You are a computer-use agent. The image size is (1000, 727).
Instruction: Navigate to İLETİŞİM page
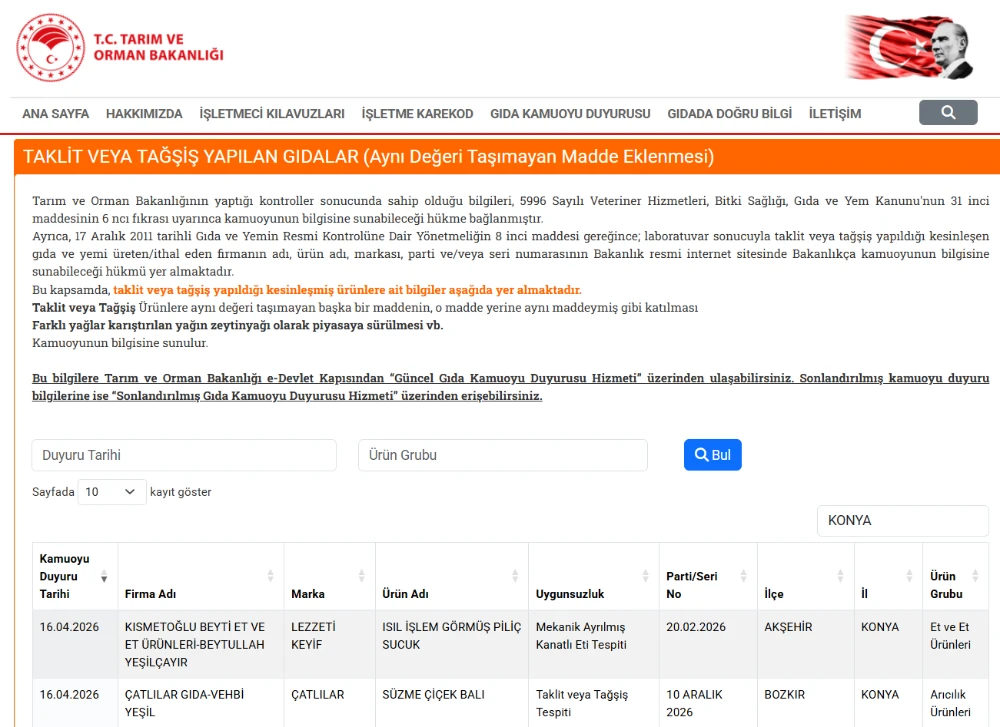click(834, 114)
